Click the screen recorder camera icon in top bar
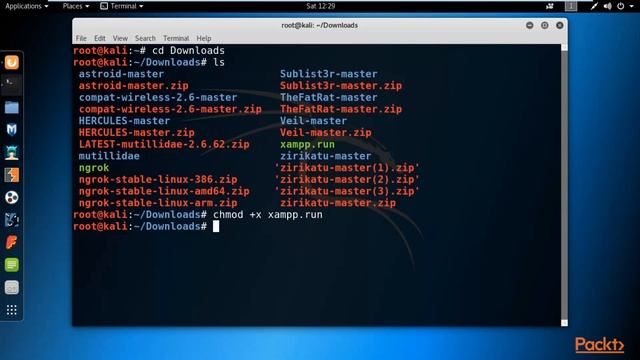Viewport: 640px width, 360px height. click(x=550, y=6)
